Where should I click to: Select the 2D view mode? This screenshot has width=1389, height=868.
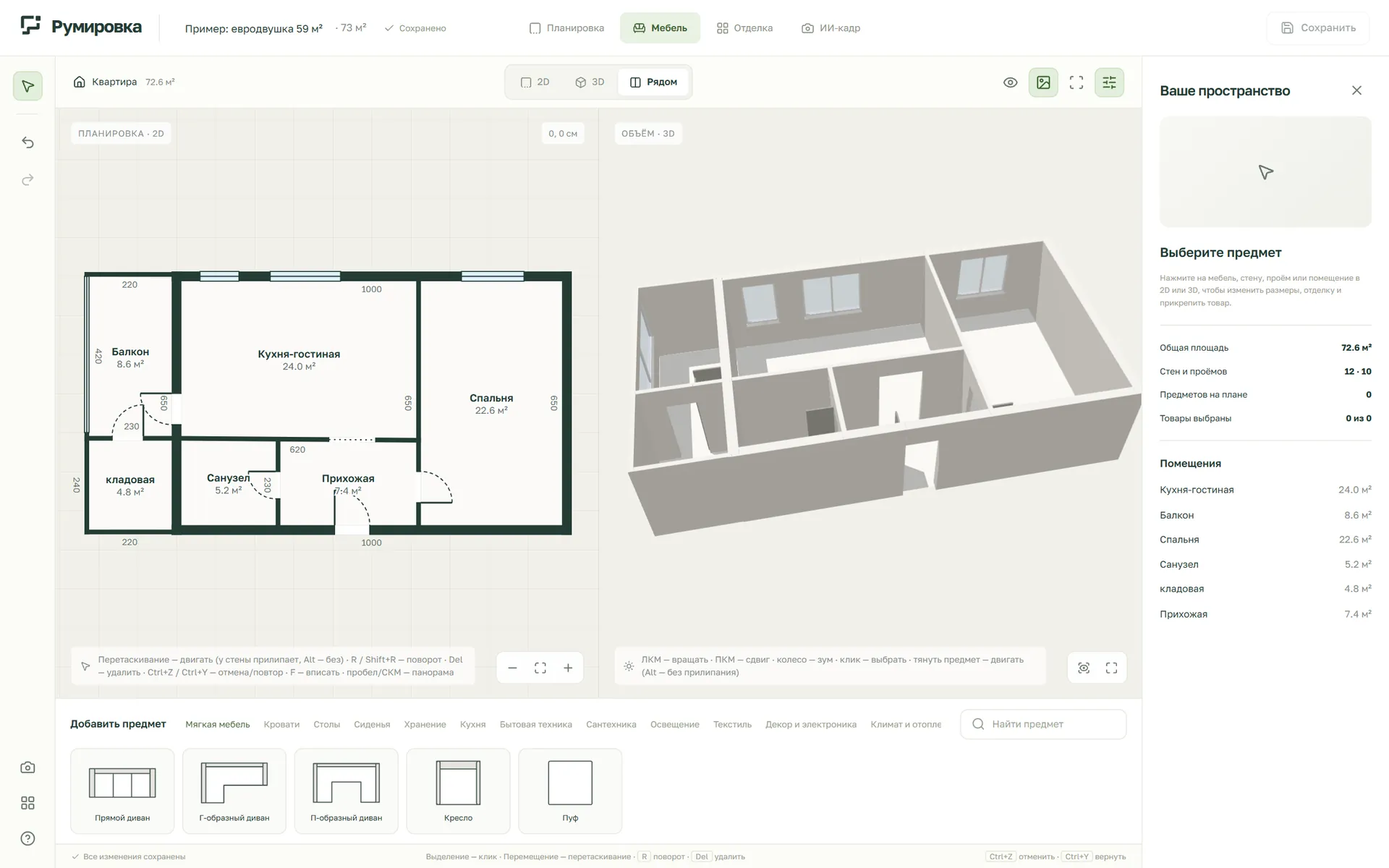click(x=535, y=82)
